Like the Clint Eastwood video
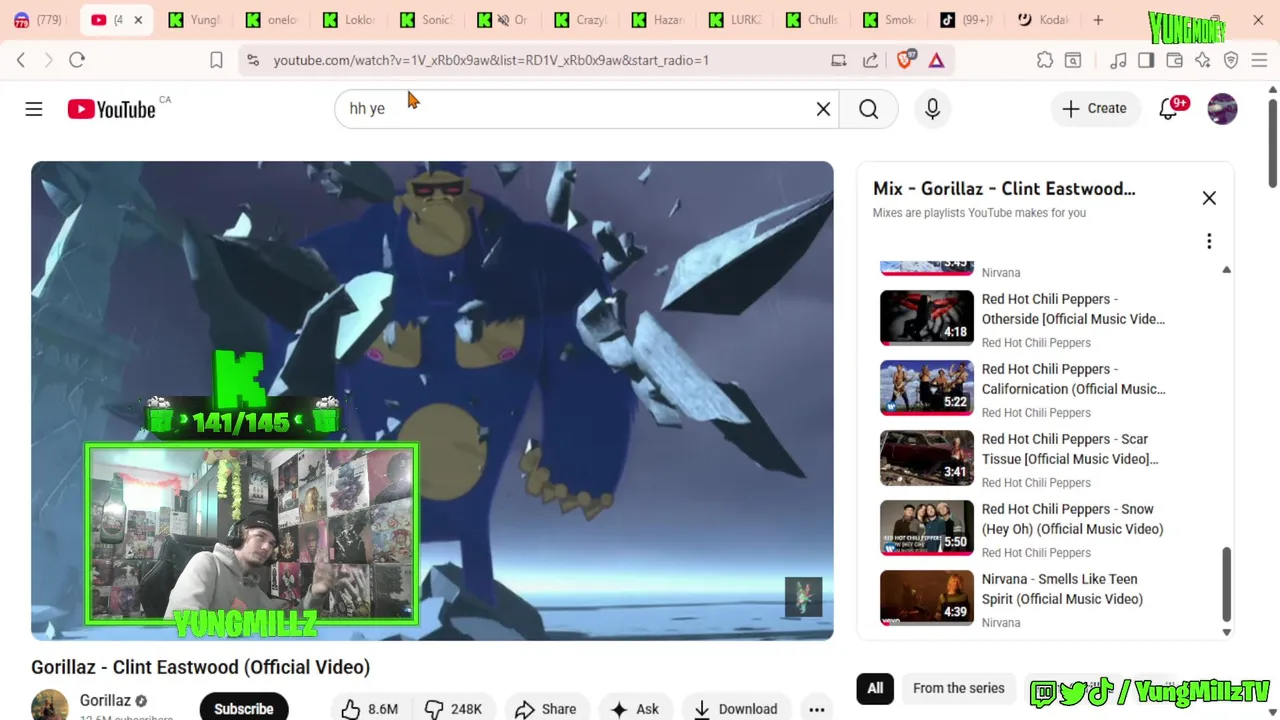The width and height of the screenshot is (1280, 720). tap(368, 709)
